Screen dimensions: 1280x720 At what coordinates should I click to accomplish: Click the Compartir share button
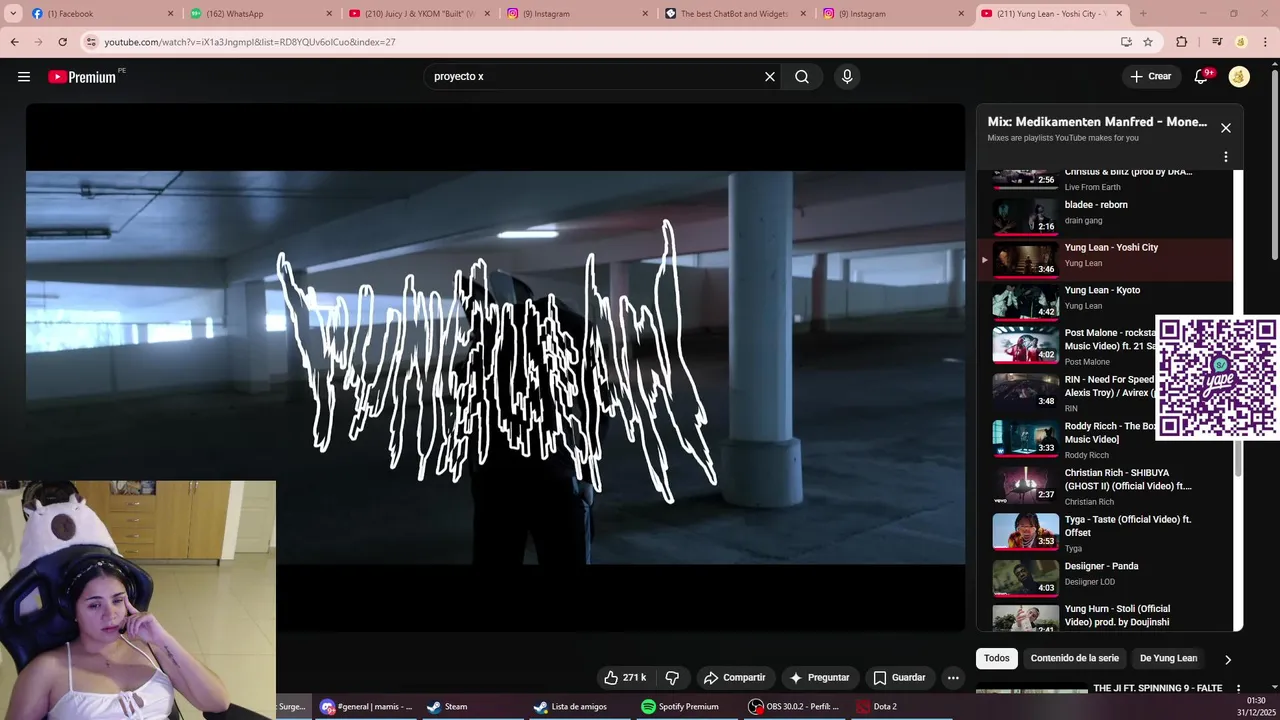735,678
